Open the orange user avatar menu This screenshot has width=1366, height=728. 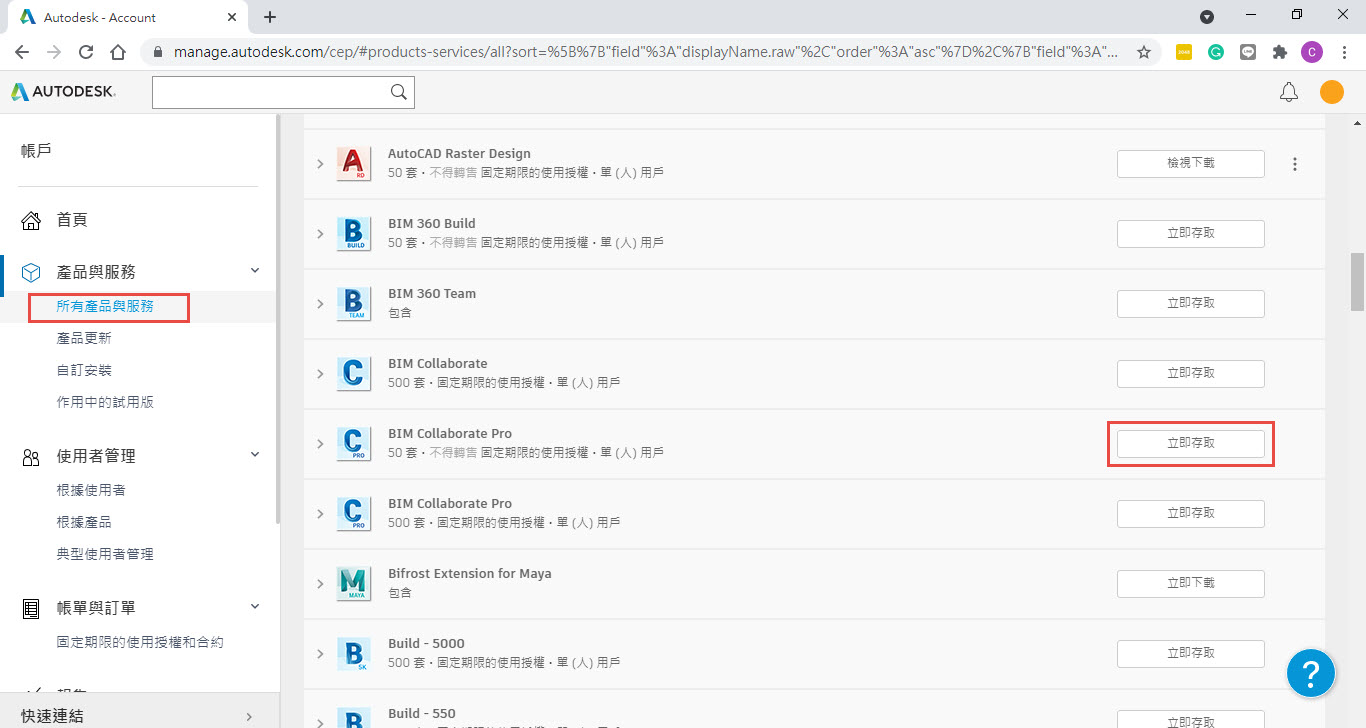[x=1332, y=92]
